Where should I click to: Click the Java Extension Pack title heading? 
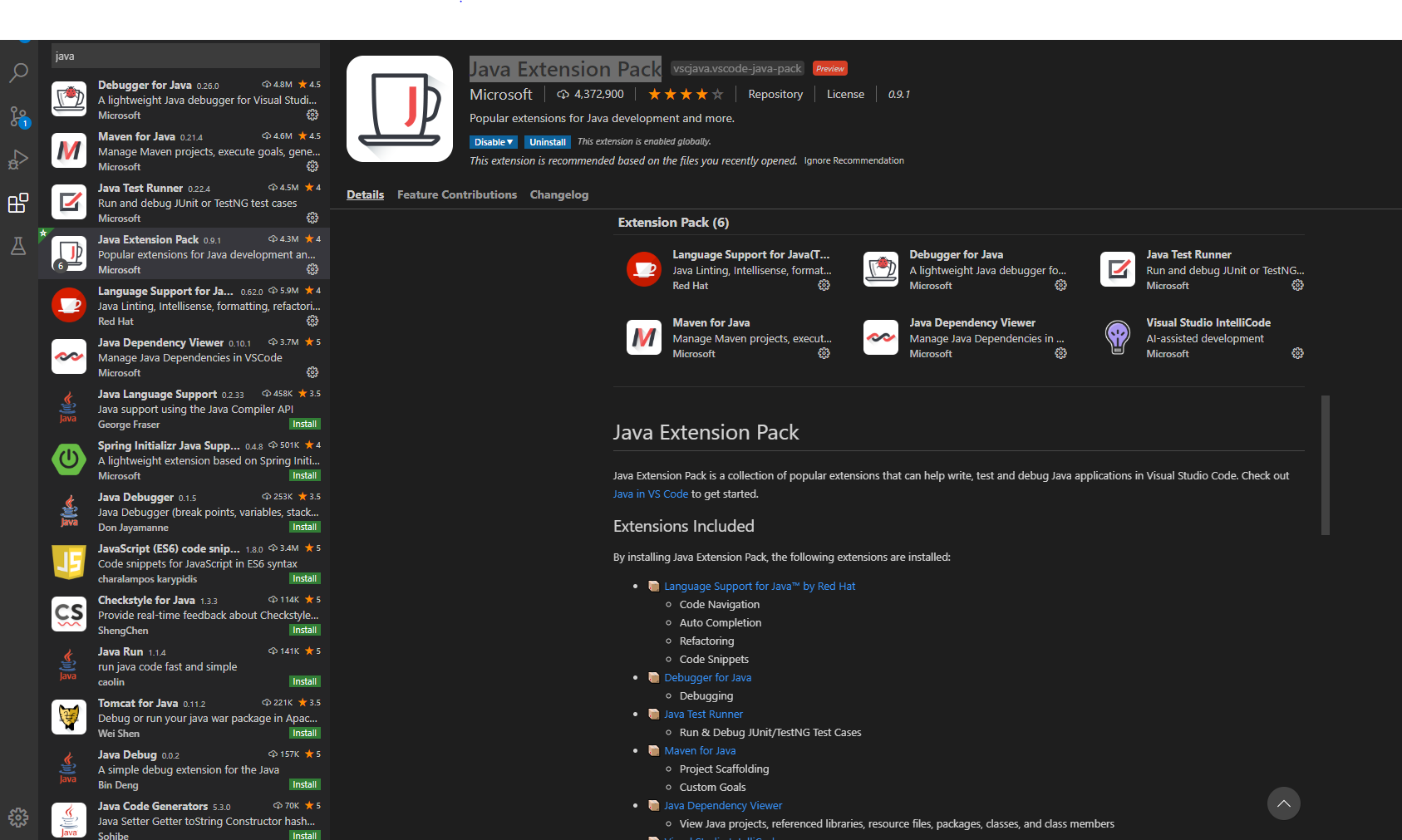[565, 68]
